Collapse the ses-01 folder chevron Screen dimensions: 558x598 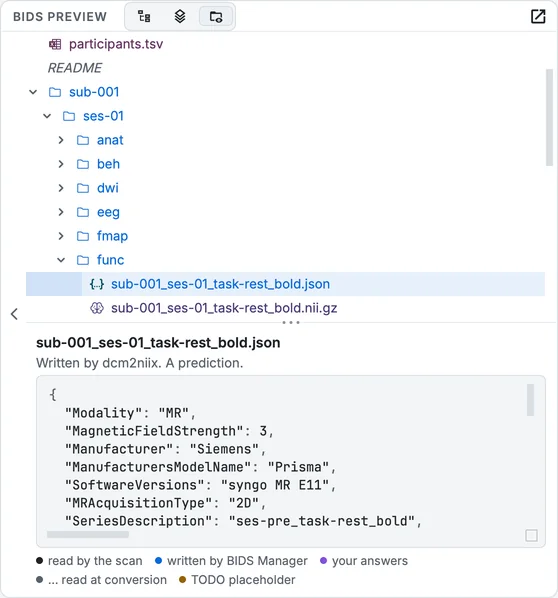[47, 116]
